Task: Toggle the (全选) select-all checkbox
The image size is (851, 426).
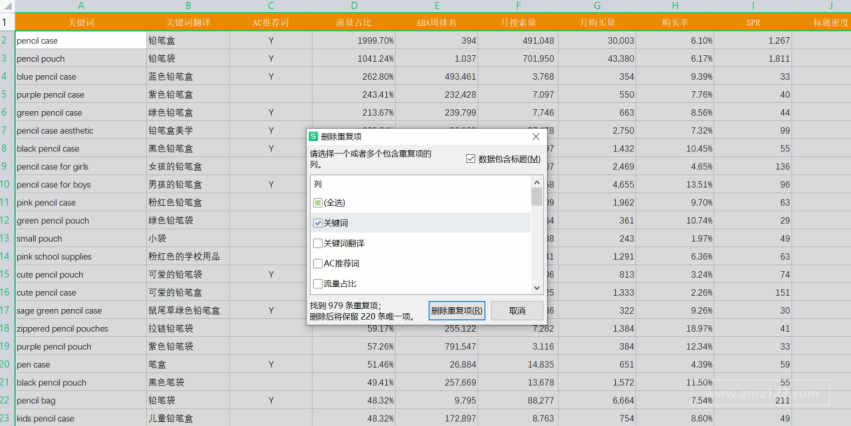Action: click(318, 203)
